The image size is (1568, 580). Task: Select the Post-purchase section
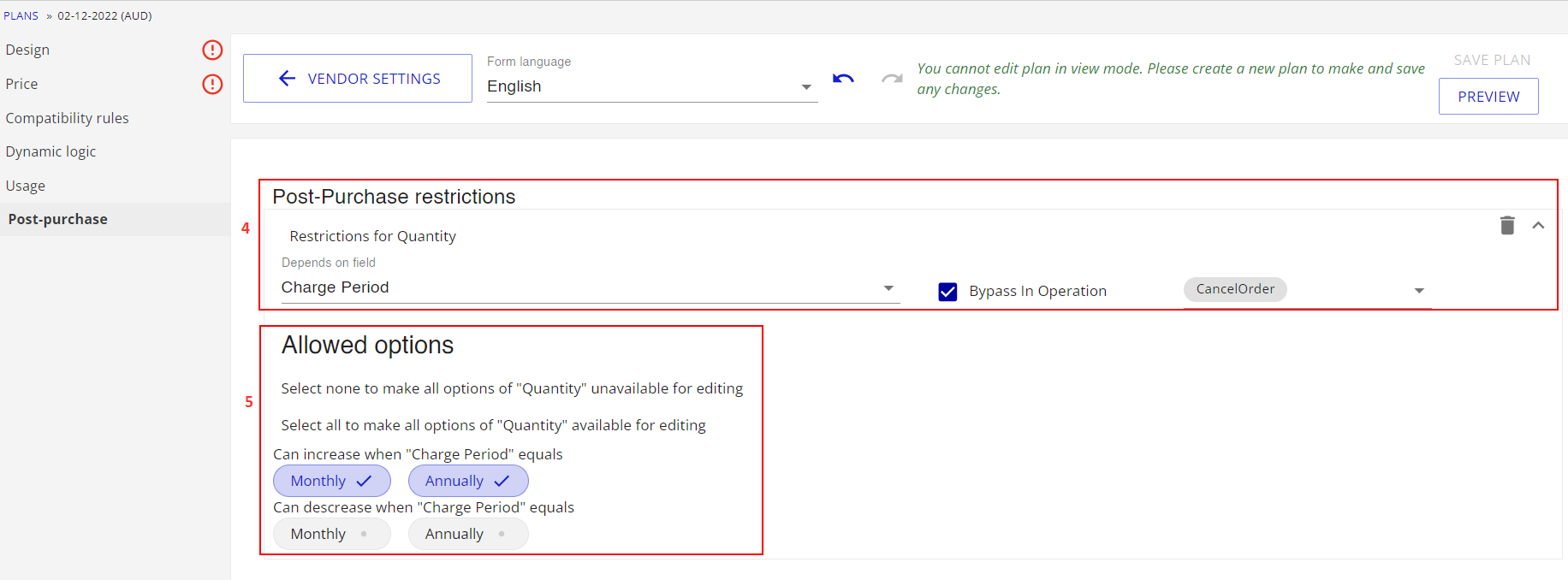[115, 219]
